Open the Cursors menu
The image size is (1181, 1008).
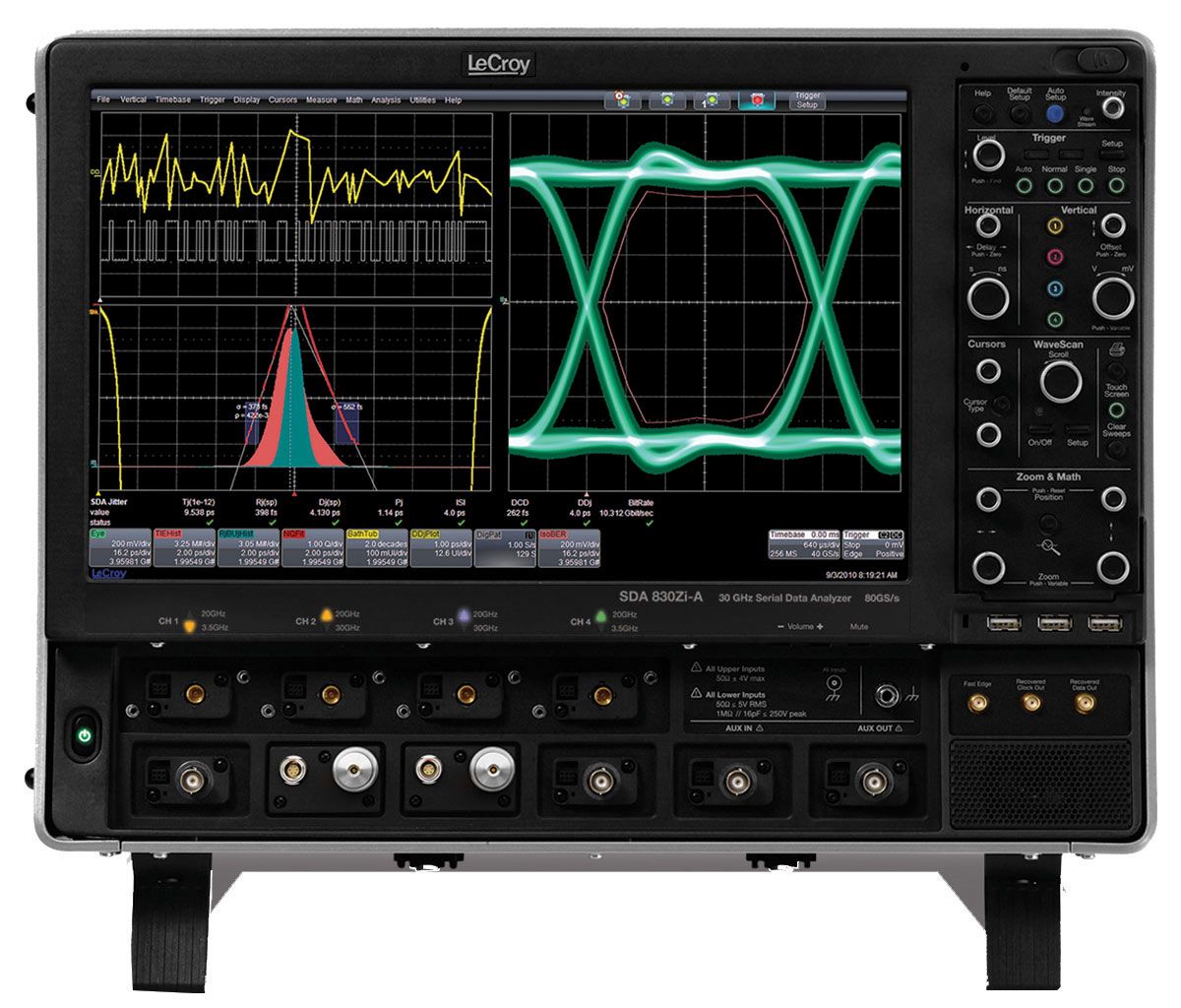[282, 99]
